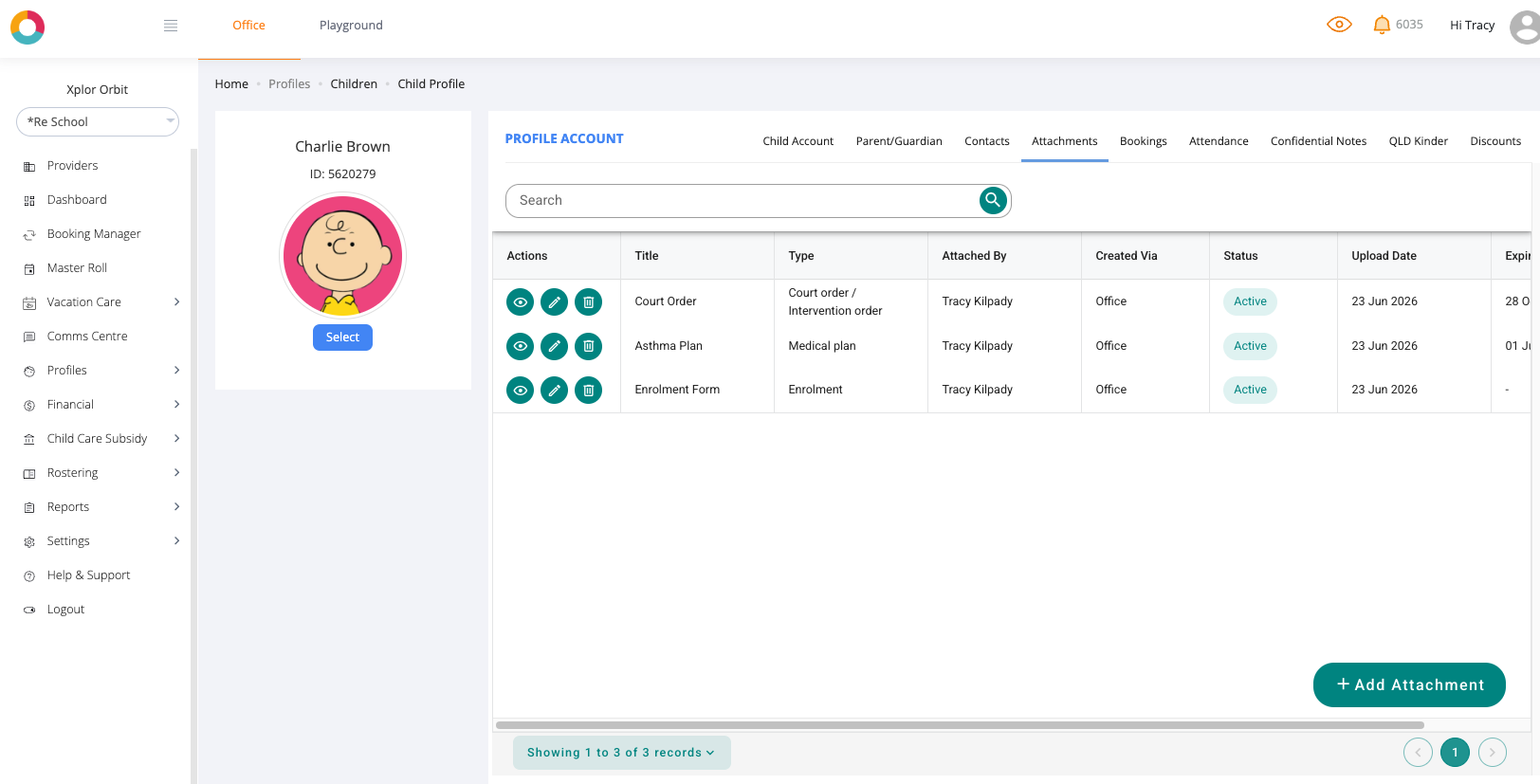View the Court Order attachment
This screenshot has width=1540, height=784.
[x=521, y=302]
